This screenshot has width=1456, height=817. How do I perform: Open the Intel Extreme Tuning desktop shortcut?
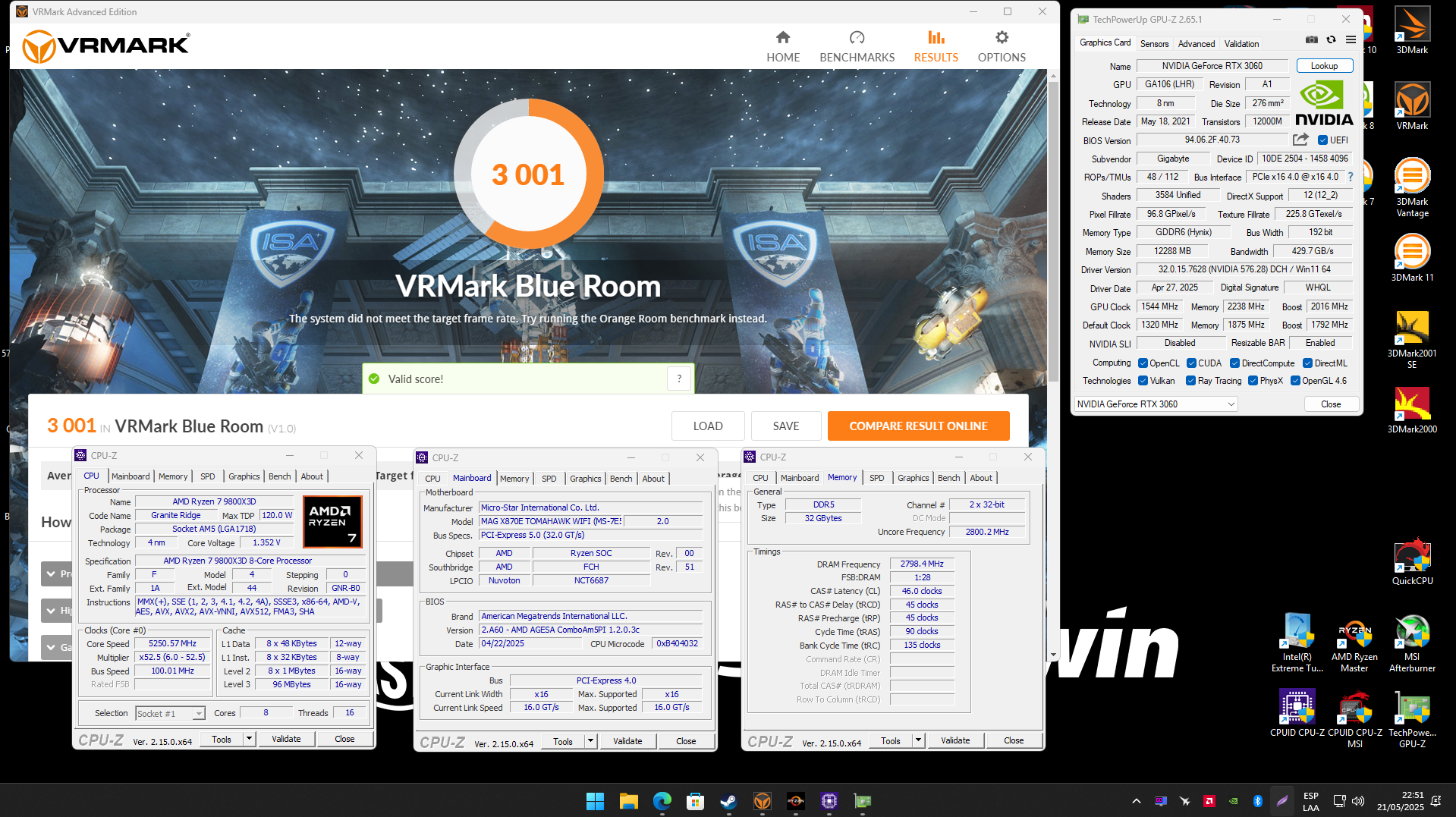click(1297, 643)
